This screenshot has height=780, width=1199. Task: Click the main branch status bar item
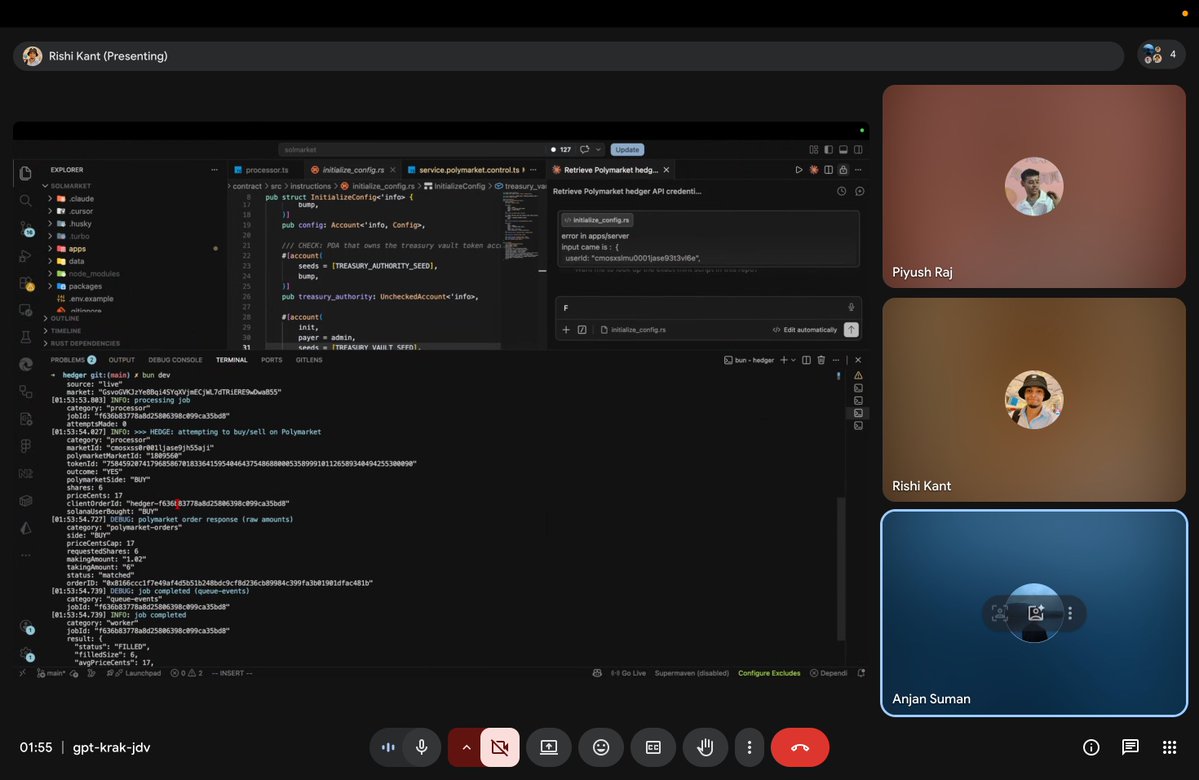pos(50,673)
